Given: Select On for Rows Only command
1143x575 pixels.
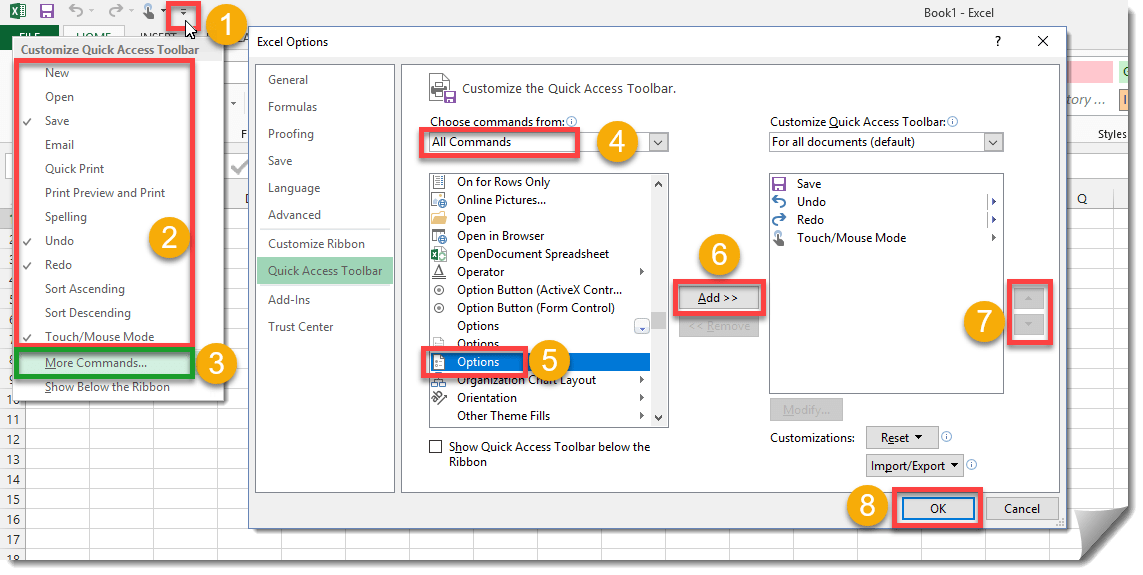Looking at the screenshot, I should click(x=539, y=182).
